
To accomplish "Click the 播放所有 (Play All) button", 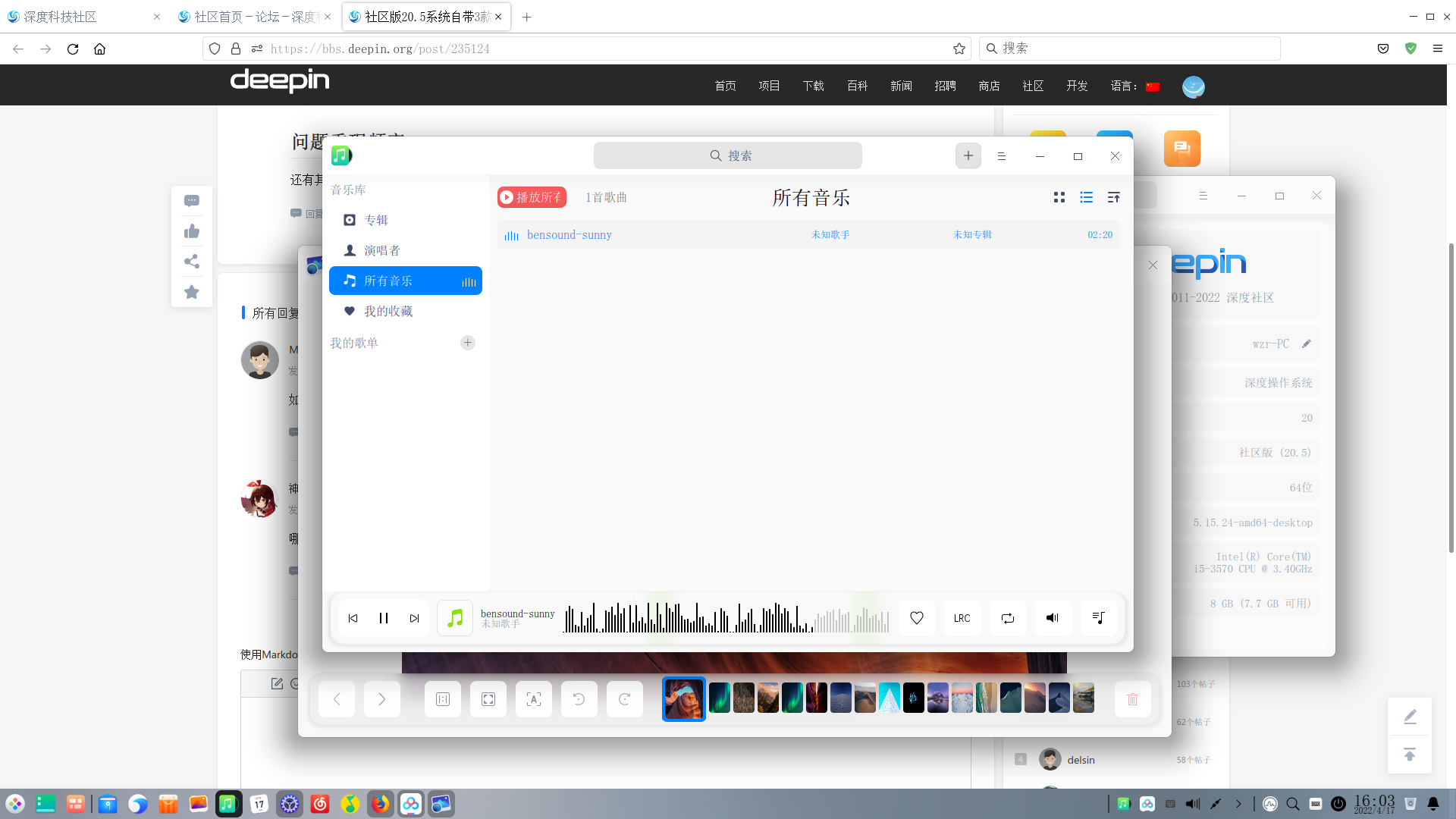I will (x=531, y=197).
